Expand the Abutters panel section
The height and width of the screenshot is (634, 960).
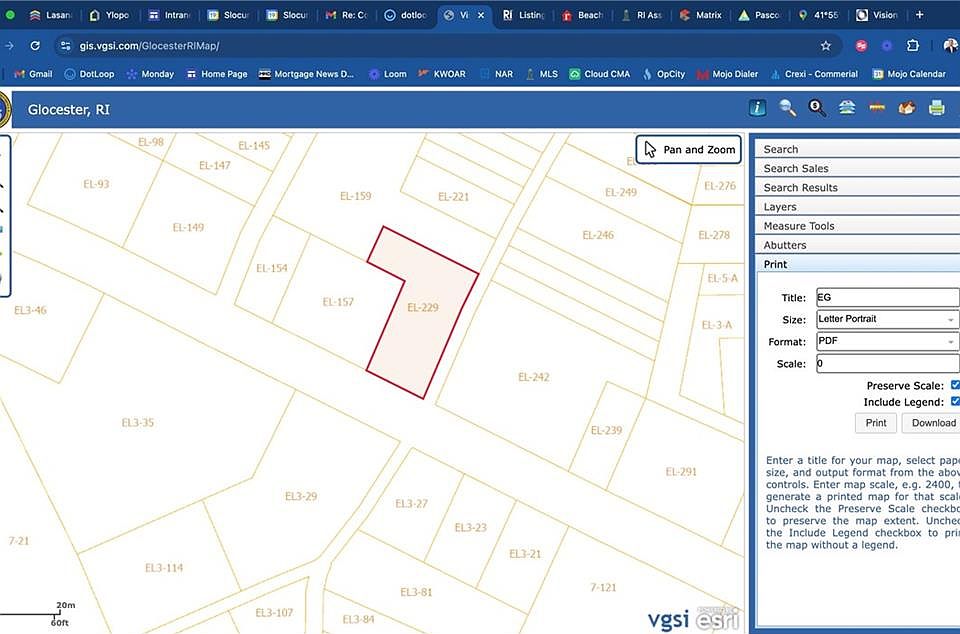[x=857, y=245]
